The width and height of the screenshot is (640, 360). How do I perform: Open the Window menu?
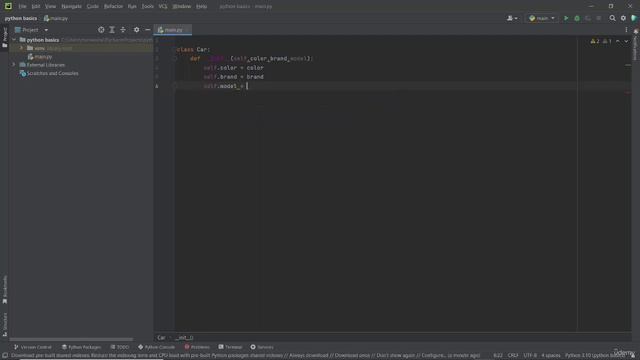182,7
